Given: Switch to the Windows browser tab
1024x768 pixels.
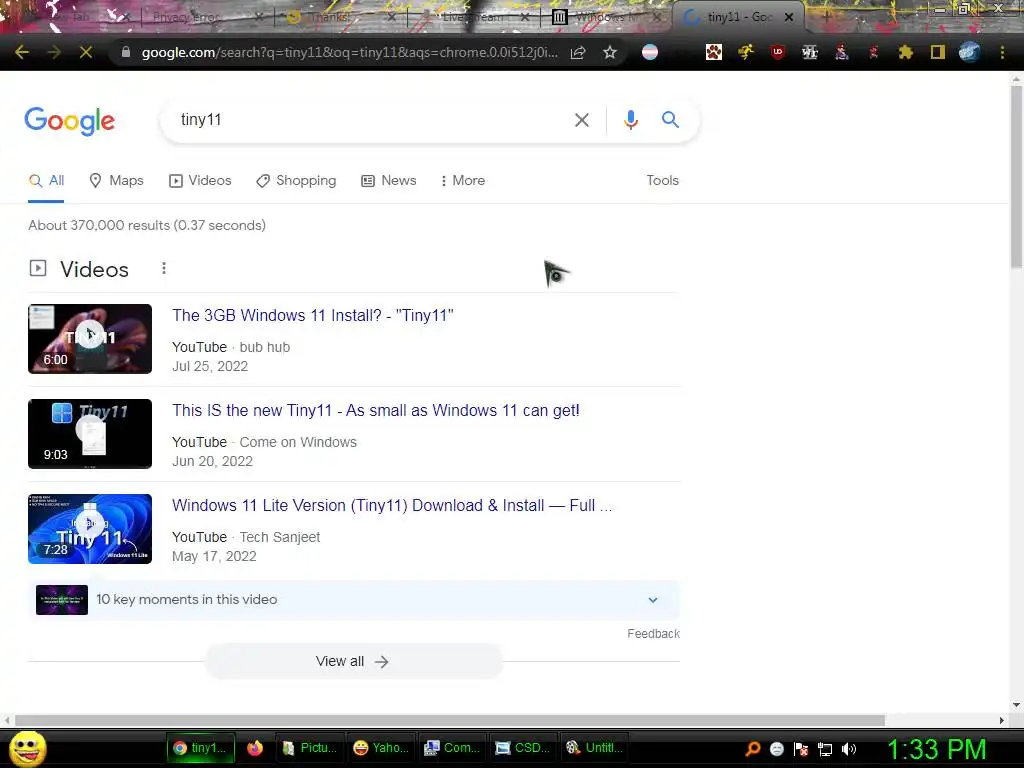Looking at the screenshot, I should (x=604, y=18).
